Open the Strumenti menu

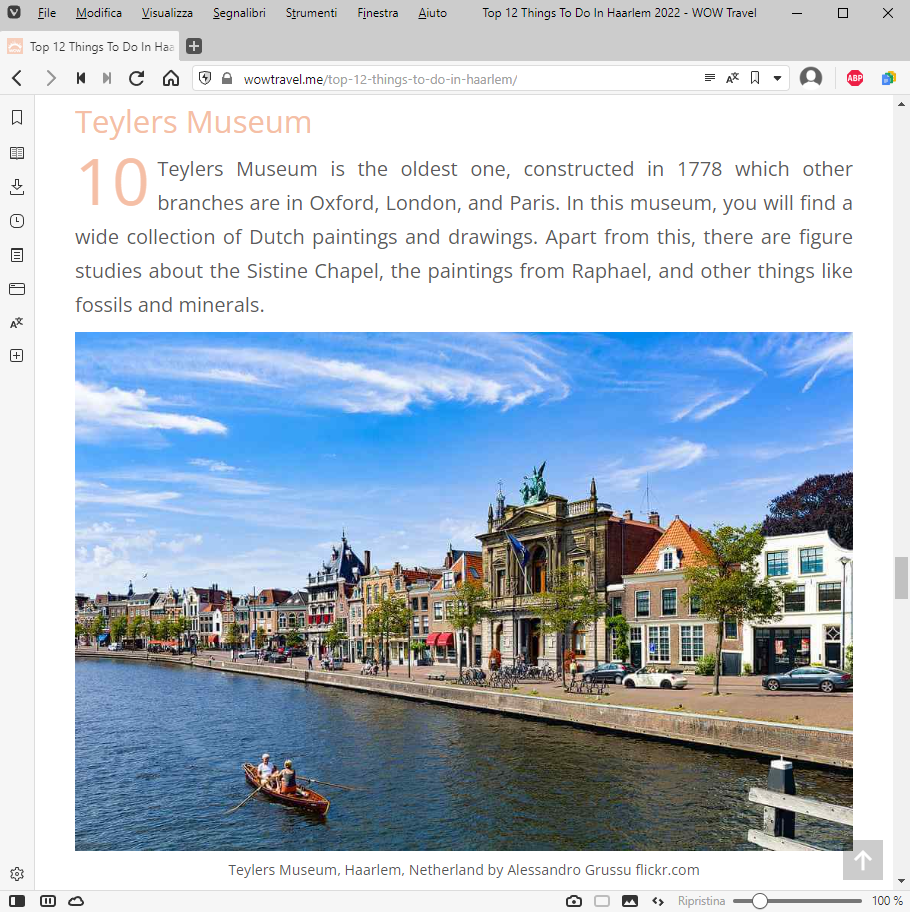(x=311, y=13)
